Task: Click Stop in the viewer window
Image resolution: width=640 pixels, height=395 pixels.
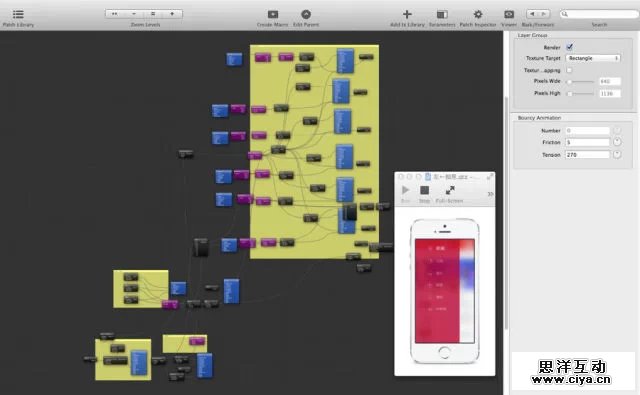Action: (424, 190)
